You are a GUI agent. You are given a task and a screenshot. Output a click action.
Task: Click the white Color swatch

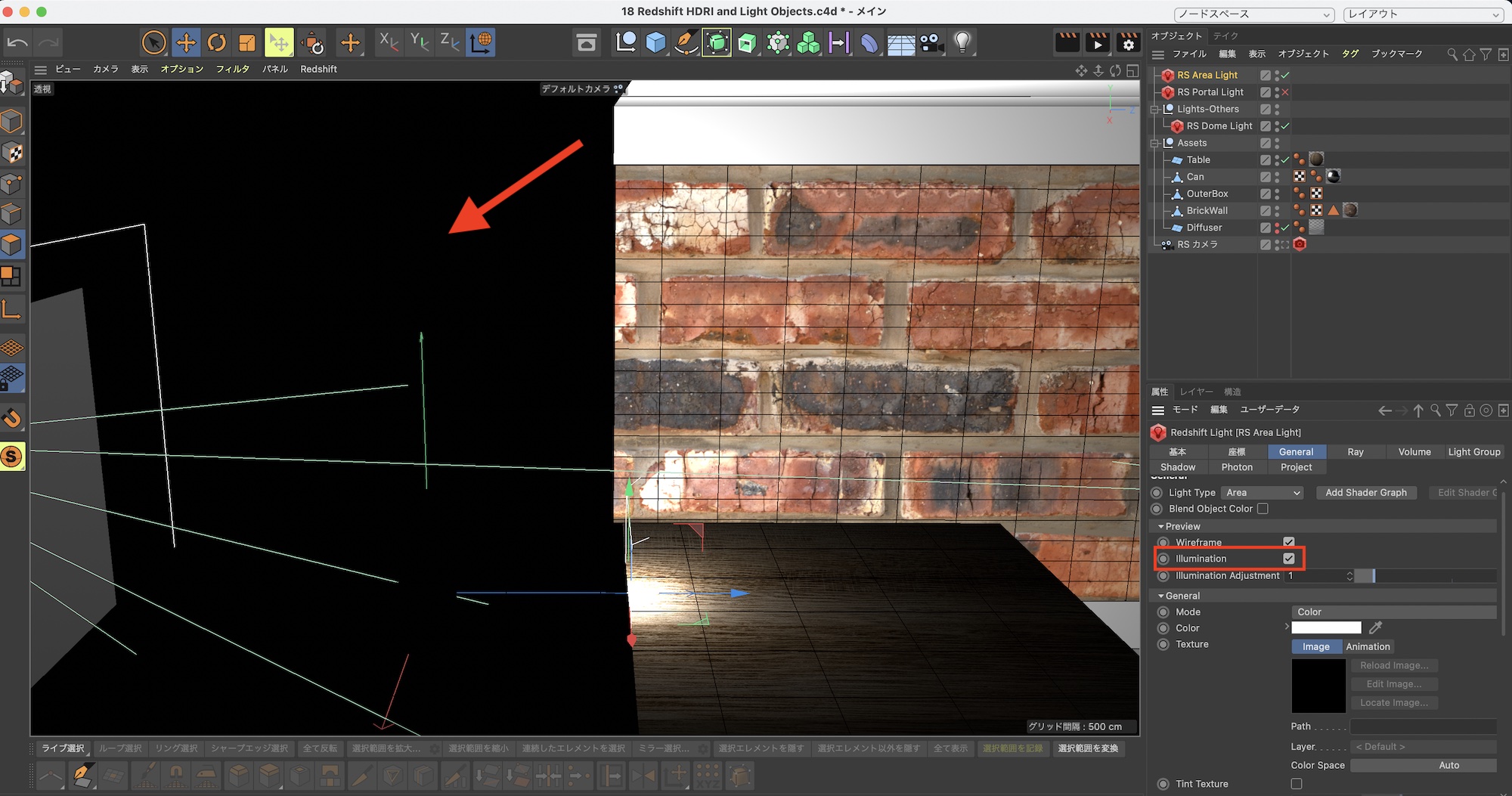1326,628
